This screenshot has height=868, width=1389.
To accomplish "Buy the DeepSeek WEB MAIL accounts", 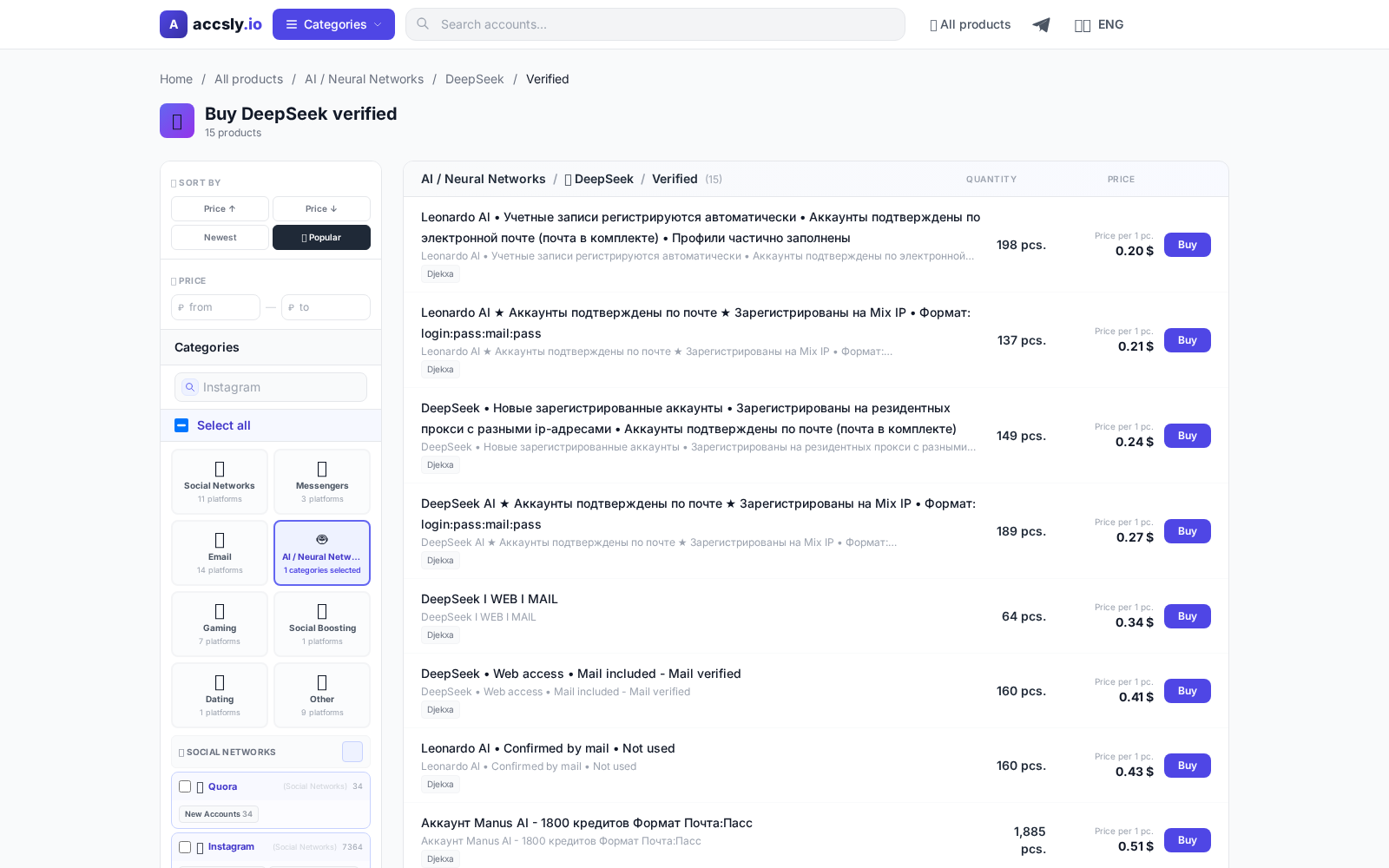I will point(1187,616).
